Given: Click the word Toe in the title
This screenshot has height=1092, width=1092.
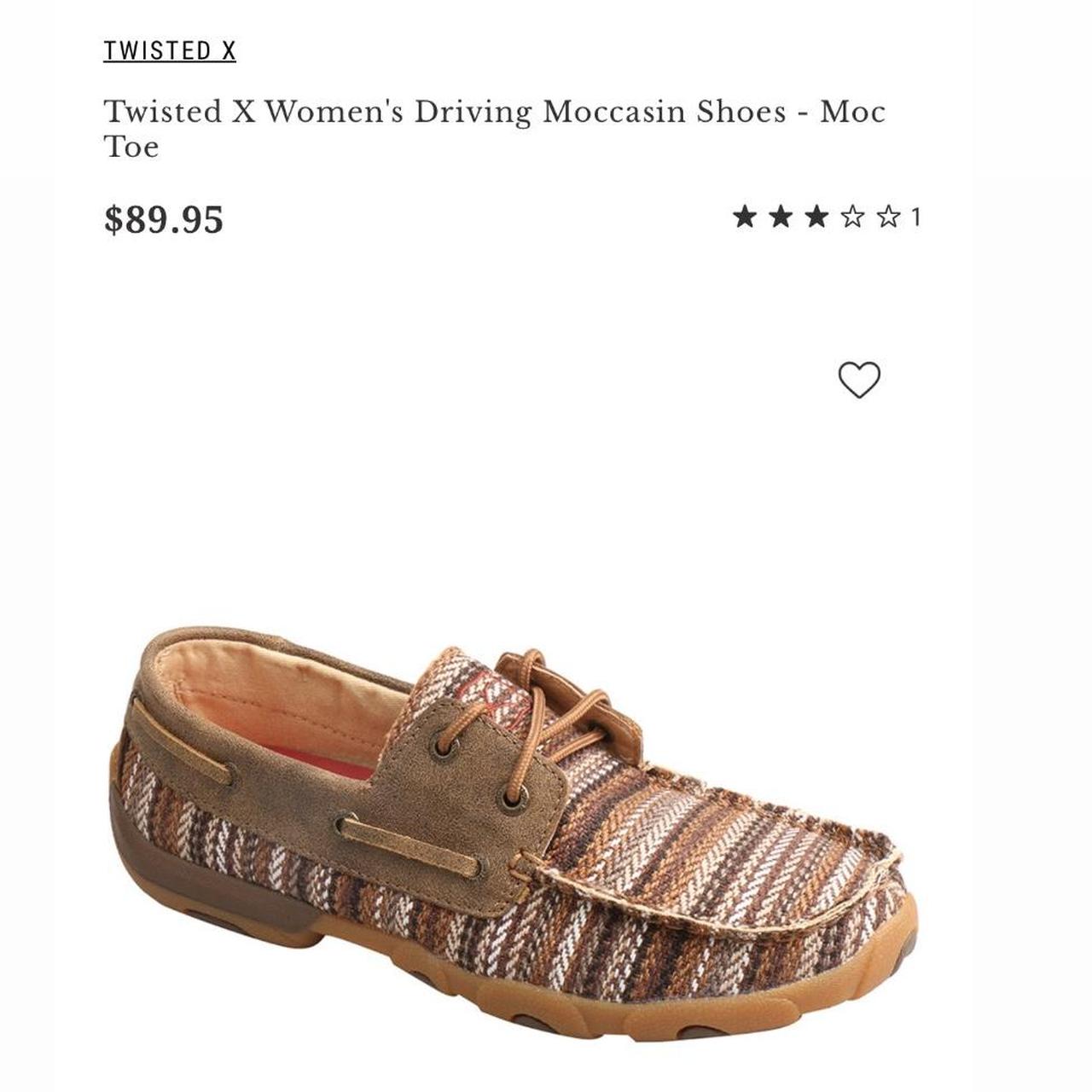Looking at the screenshot, I should click(131, 147).
